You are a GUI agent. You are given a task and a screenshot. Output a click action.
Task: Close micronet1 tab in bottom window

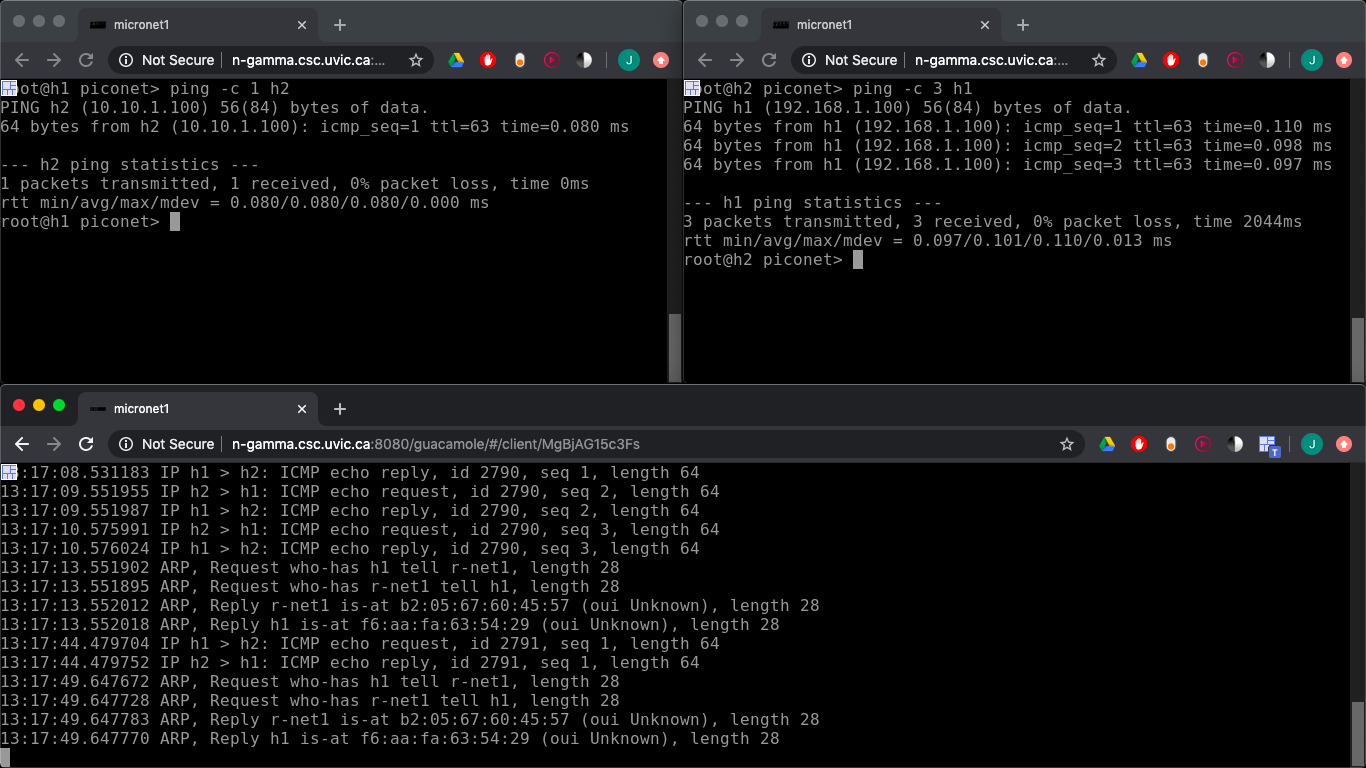[x=302, y=409]
